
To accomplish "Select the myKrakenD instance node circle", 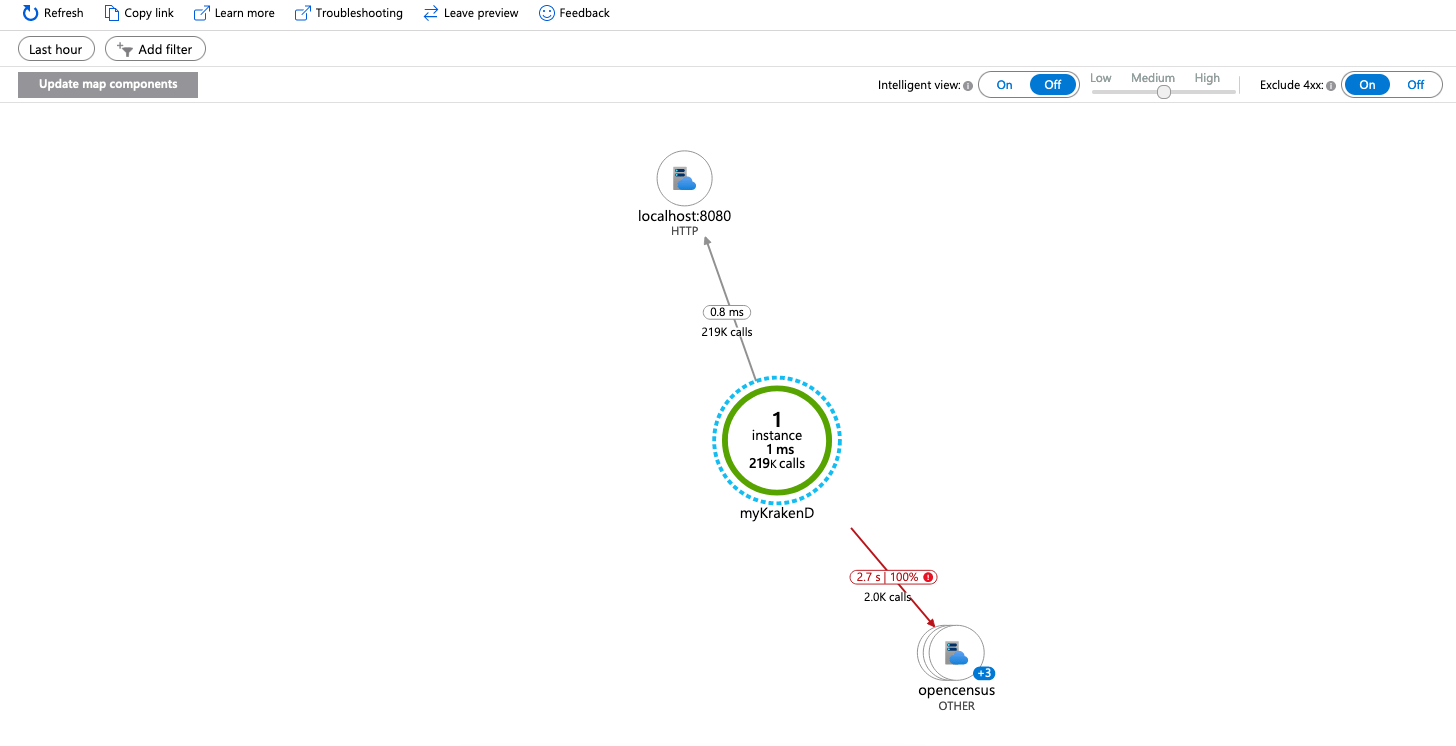I will pyautogui.click(x=777, y=439).
